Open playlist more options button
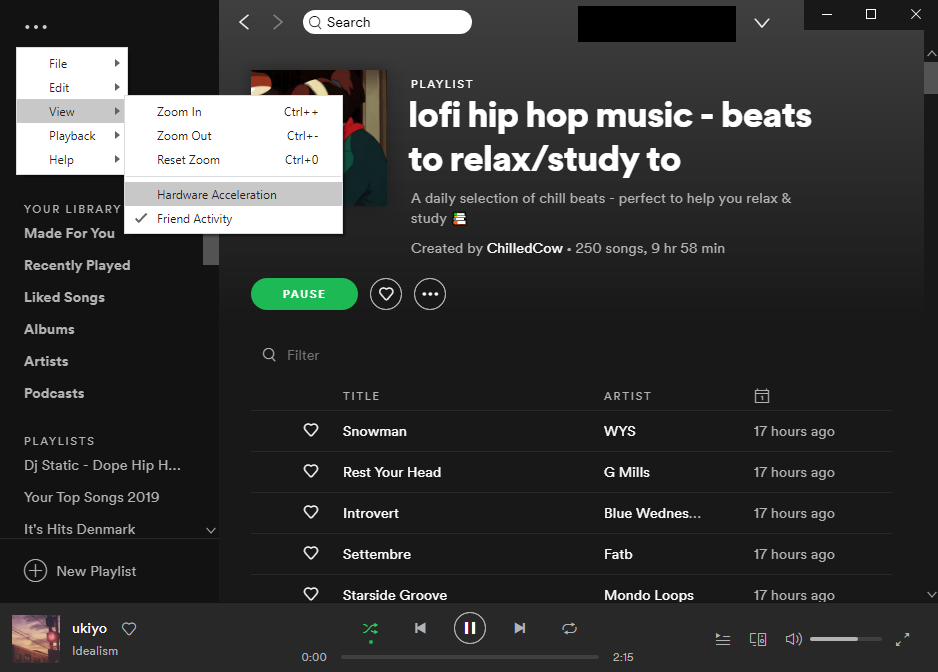The height and width of the screenshot is (672, 938). pyautogui.click(x=430, y=294)
